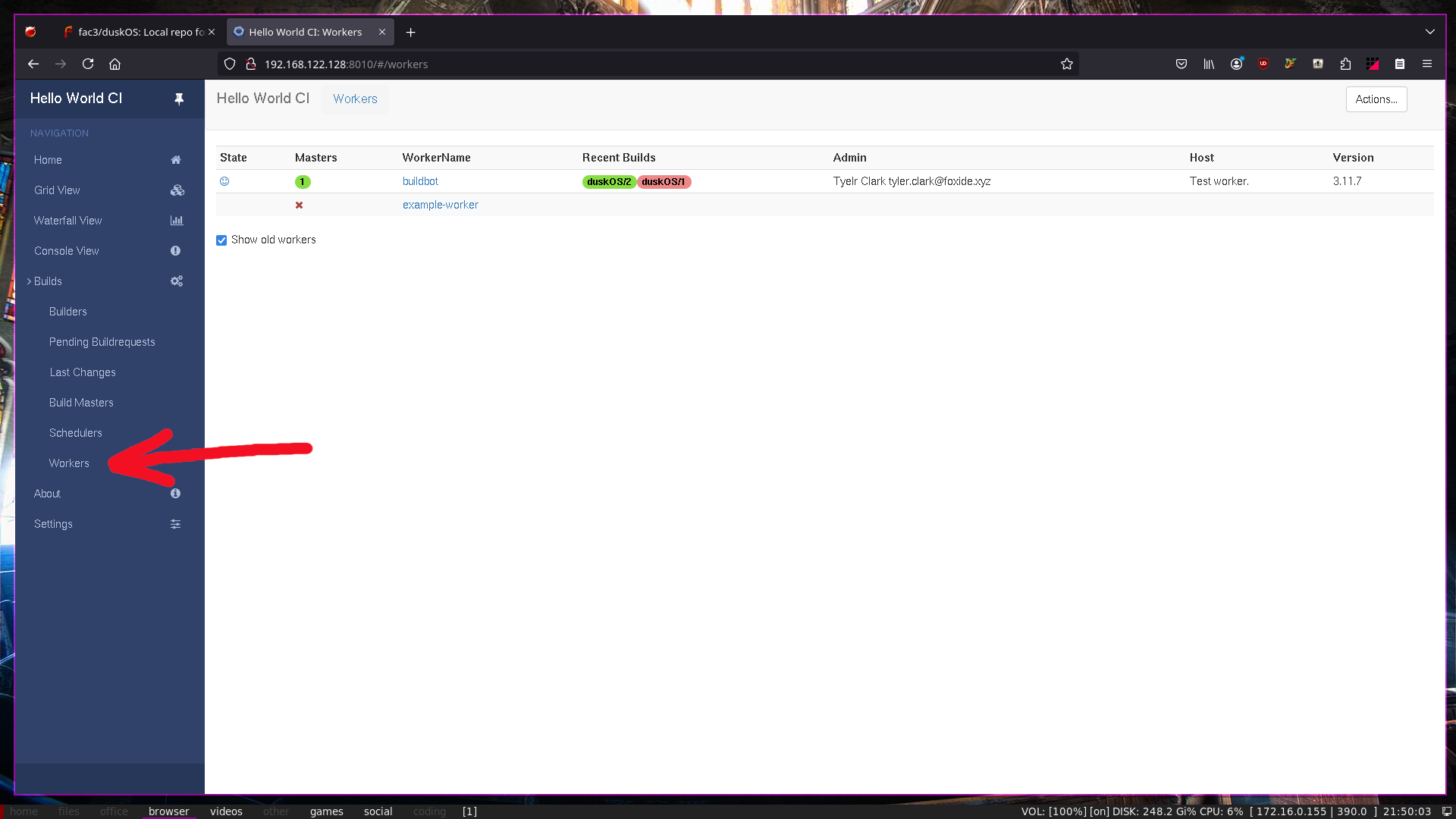Go back with the browser back arrow

pos(33,64)
